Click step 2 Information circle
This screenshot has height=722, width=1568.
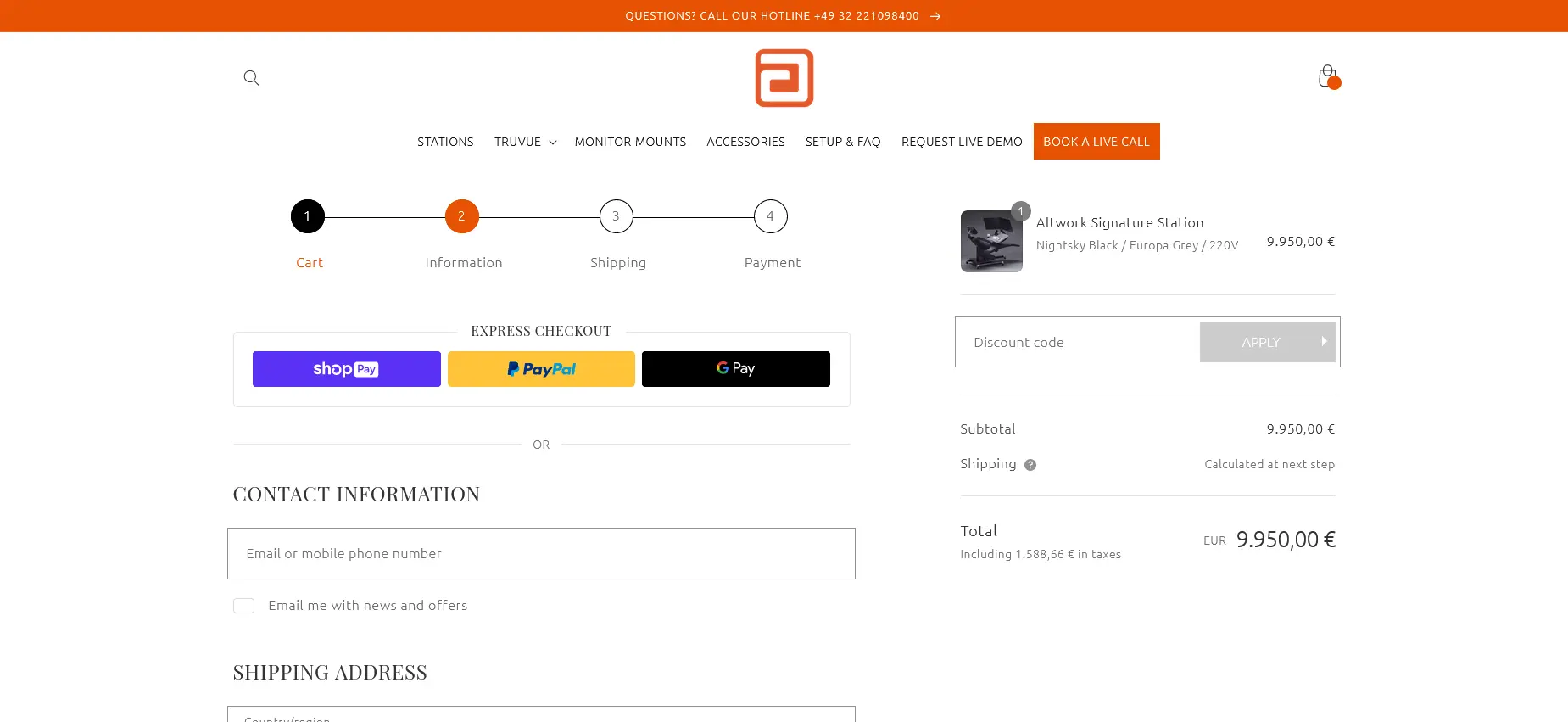462,216
